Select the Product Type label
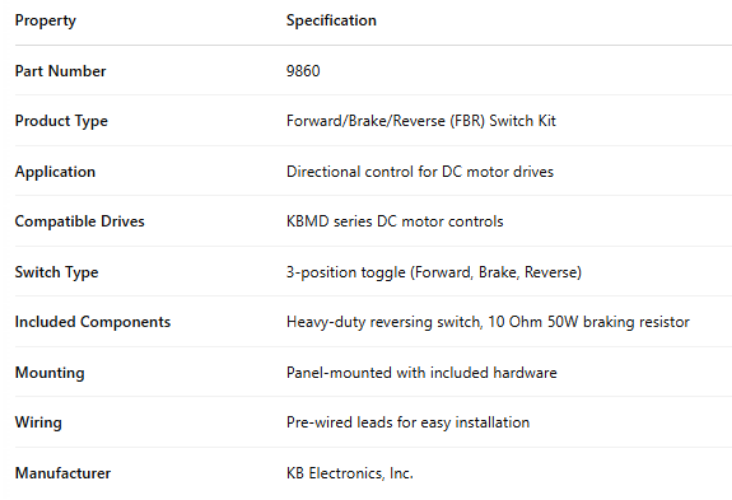The image size is (732, 500). coord(61,121)
